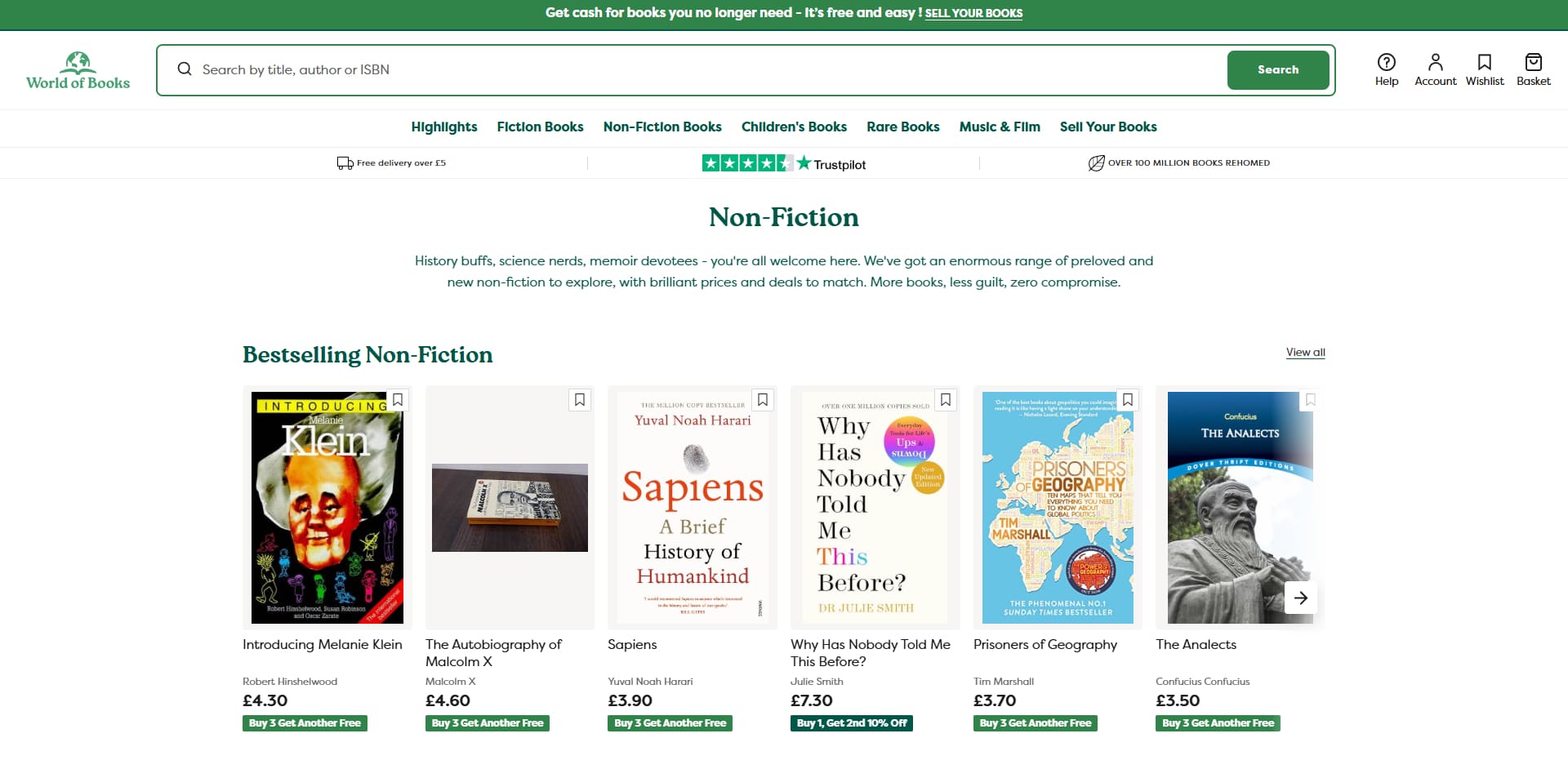
Task: Open the Sapiens cover image
Action: [x=693, y=508]
